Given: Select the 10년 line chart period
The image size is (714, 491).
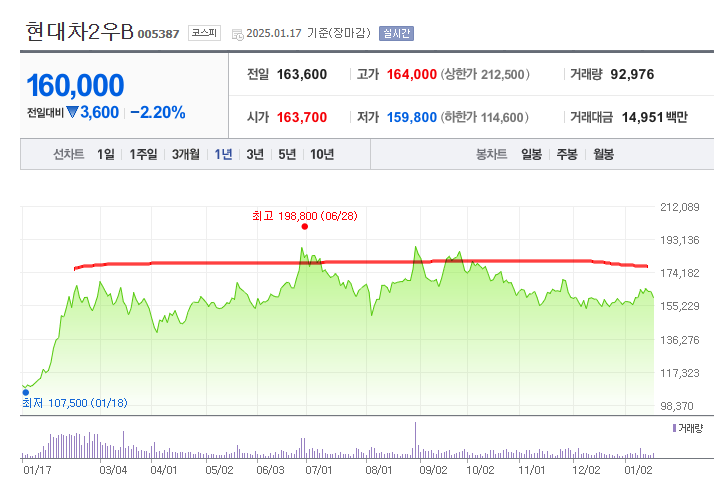Looking at the screenshot, I should pyautogui.click(x=322, y=154).
